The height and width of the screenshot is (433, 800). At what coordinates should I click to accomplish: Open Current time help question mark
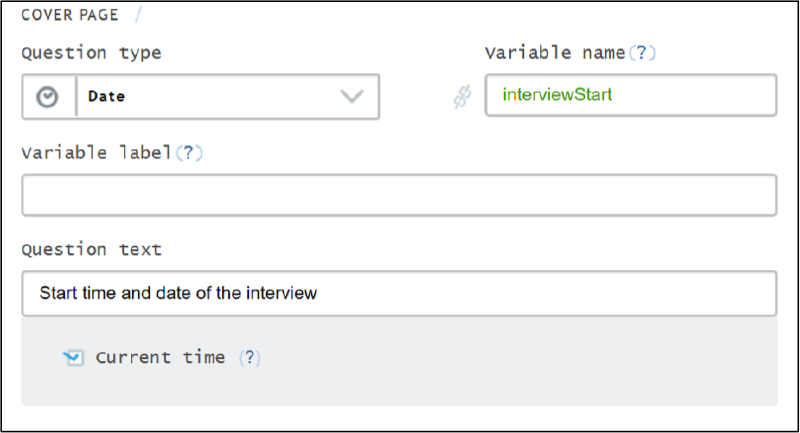[x=251, y=357]
